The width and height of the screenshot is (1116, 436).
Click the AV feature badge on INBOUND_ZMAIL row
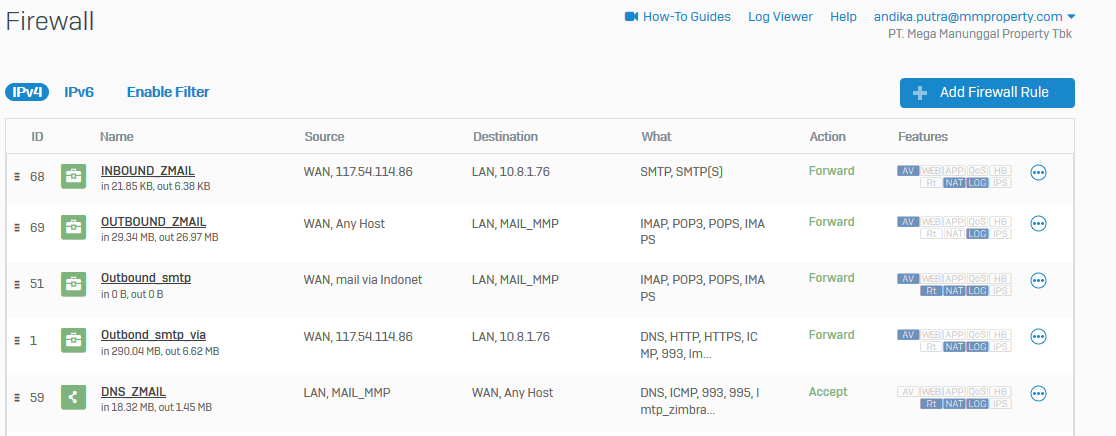click(908, 170)
